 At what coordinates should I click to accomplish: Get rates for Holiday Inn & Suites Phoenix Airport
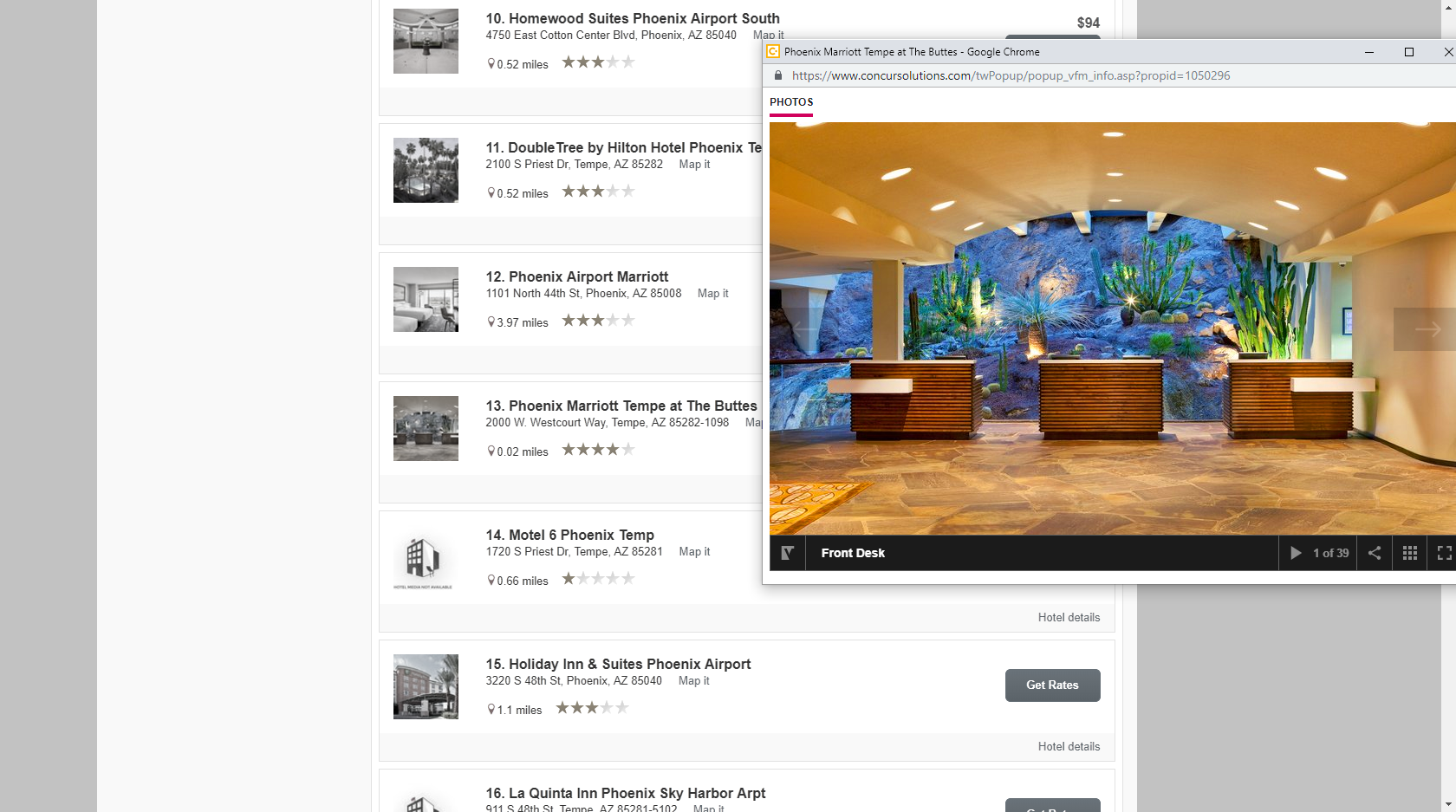(x=1053, y=685)
